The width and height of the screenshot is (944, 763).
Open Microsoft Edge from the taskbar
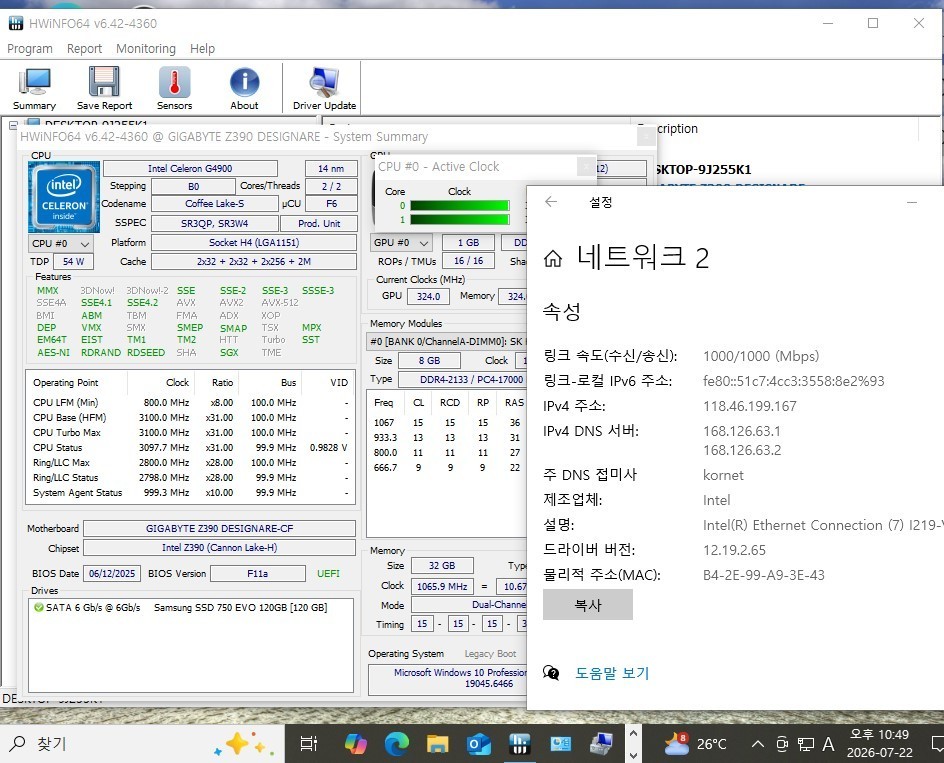click(x=397, y=744)
